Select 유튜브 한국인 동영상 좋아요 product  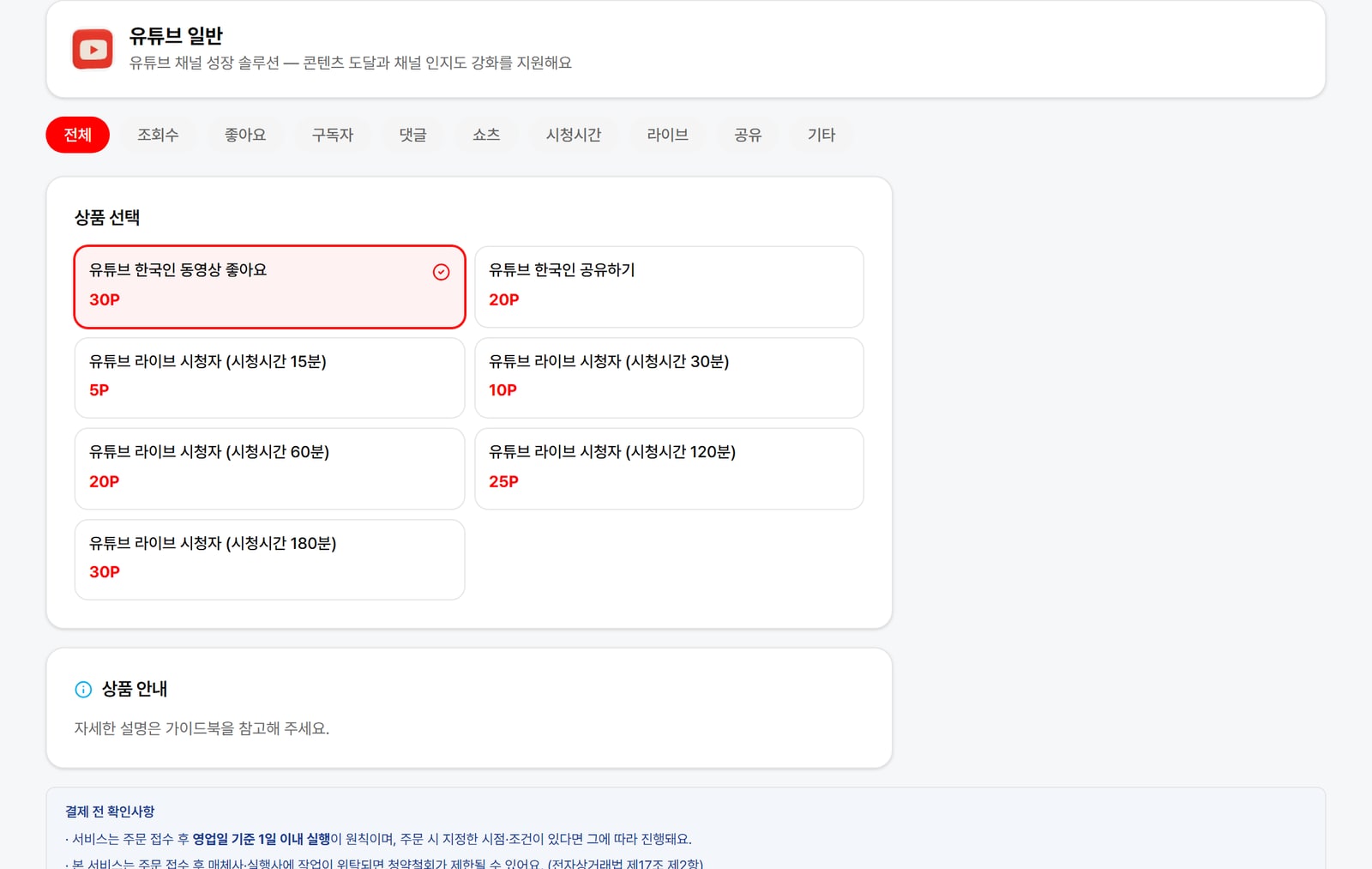[x=269, y=287]
